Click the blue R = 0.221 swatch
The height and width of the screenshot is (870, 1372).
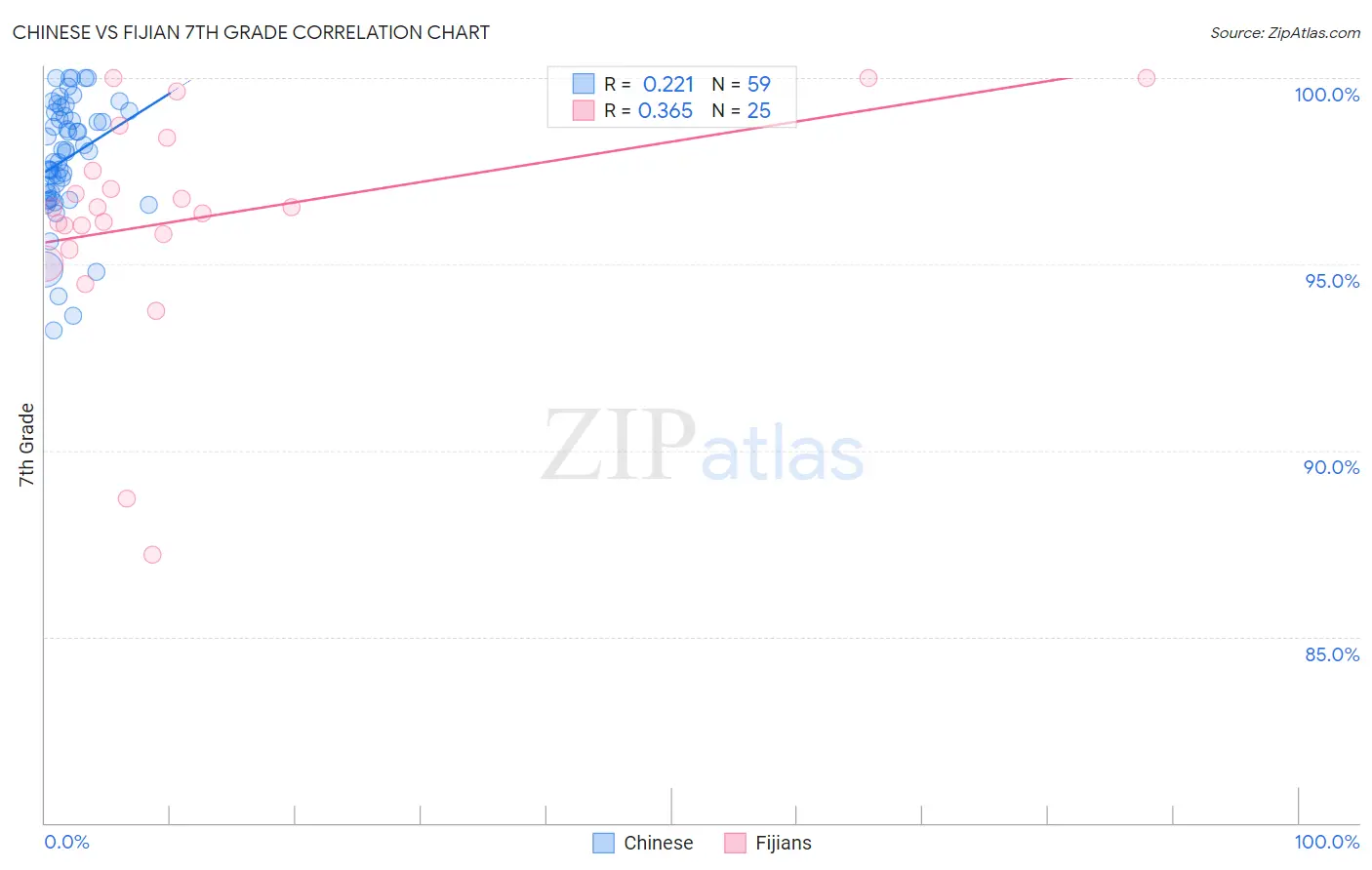(584, 84)
